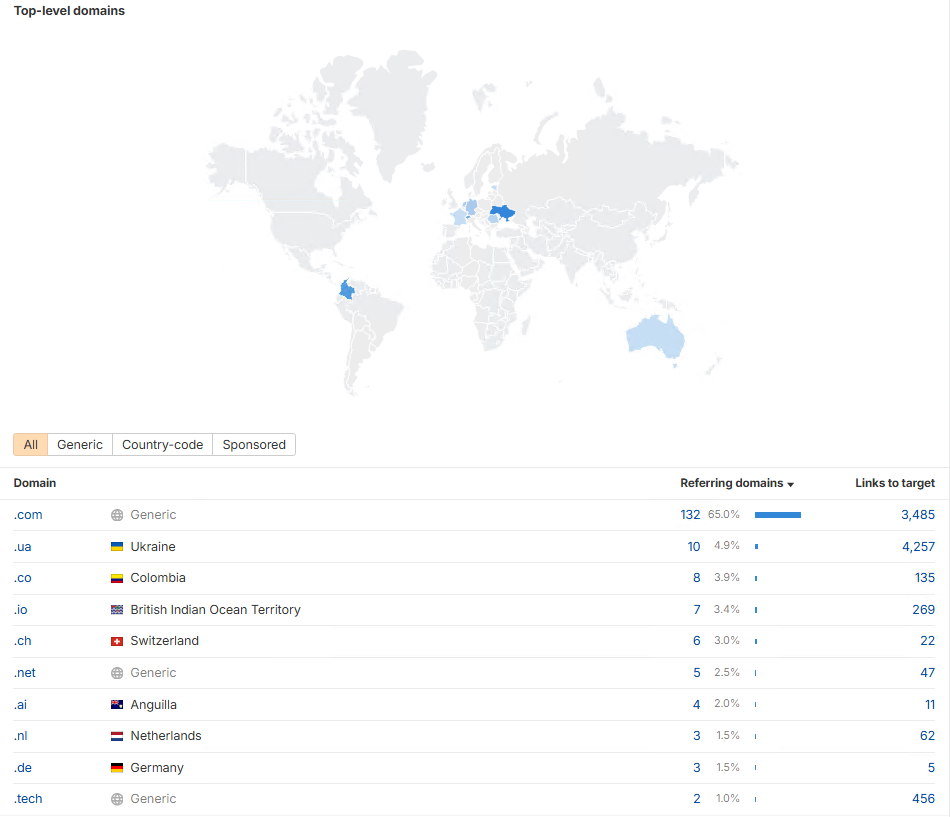Click the Germany flag icon

pos(117,767)
